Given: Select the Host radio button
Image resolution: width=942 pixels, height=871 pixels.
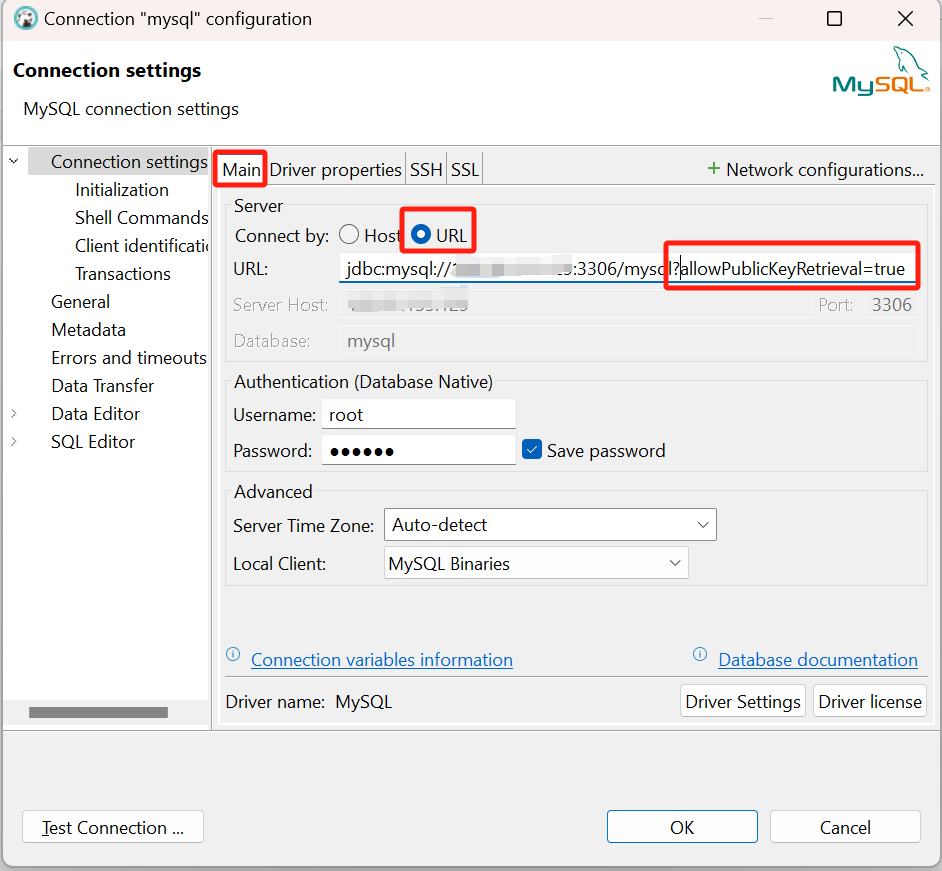Looking at the screenshot, I should [349, 235].
